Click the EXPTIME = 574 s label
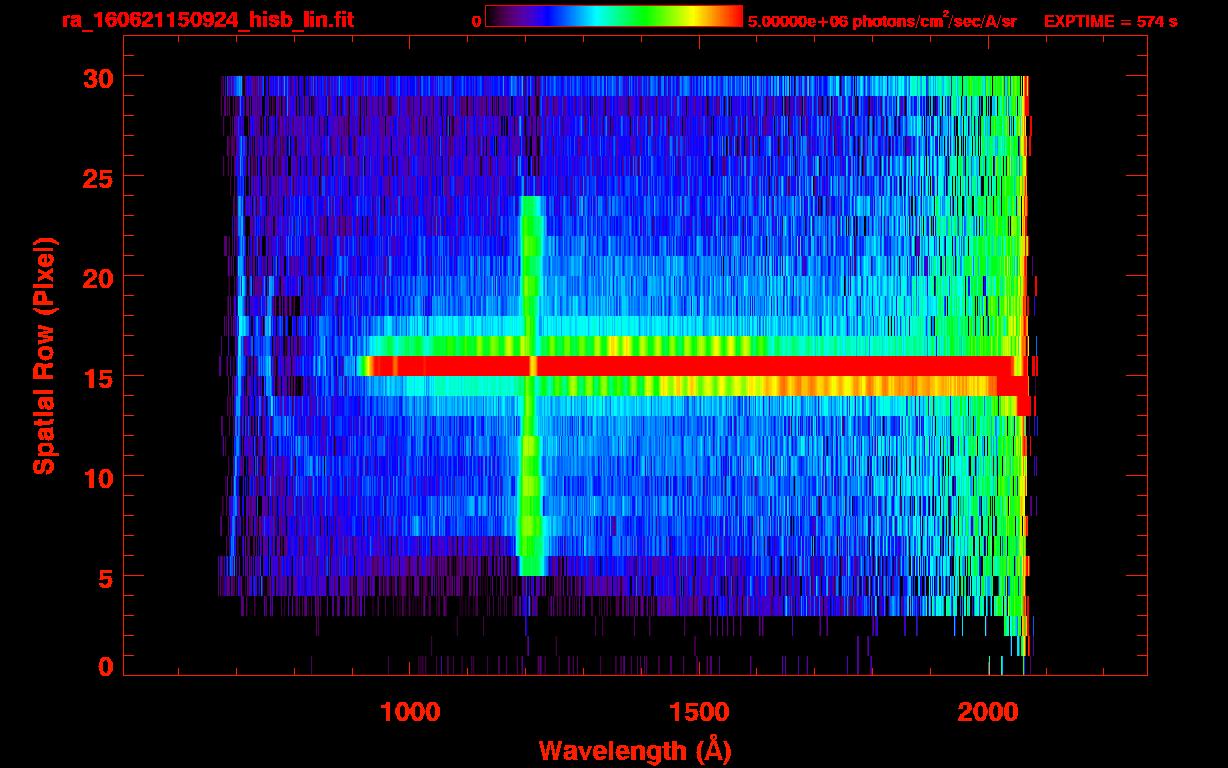The width and height of the screenshot is (1228, 768). pos(1110,21)
